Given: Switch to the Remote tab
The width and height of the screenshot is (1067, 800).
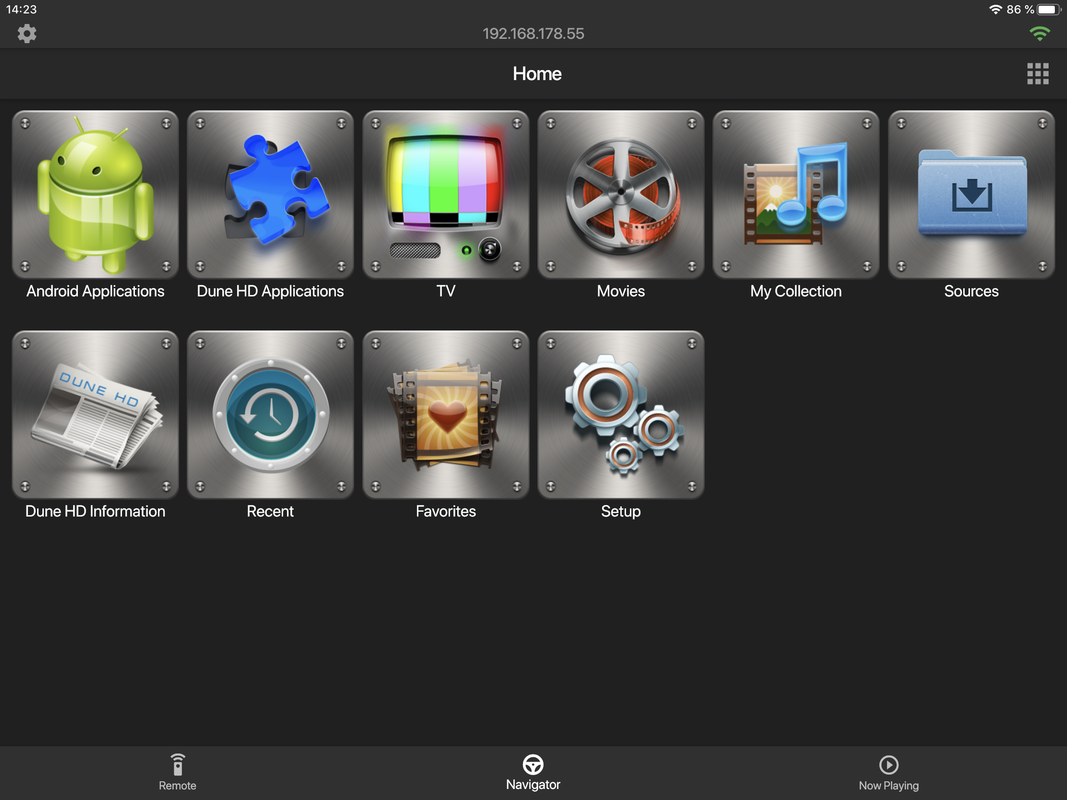Looking at the screenshot, I should click(178, 773).
